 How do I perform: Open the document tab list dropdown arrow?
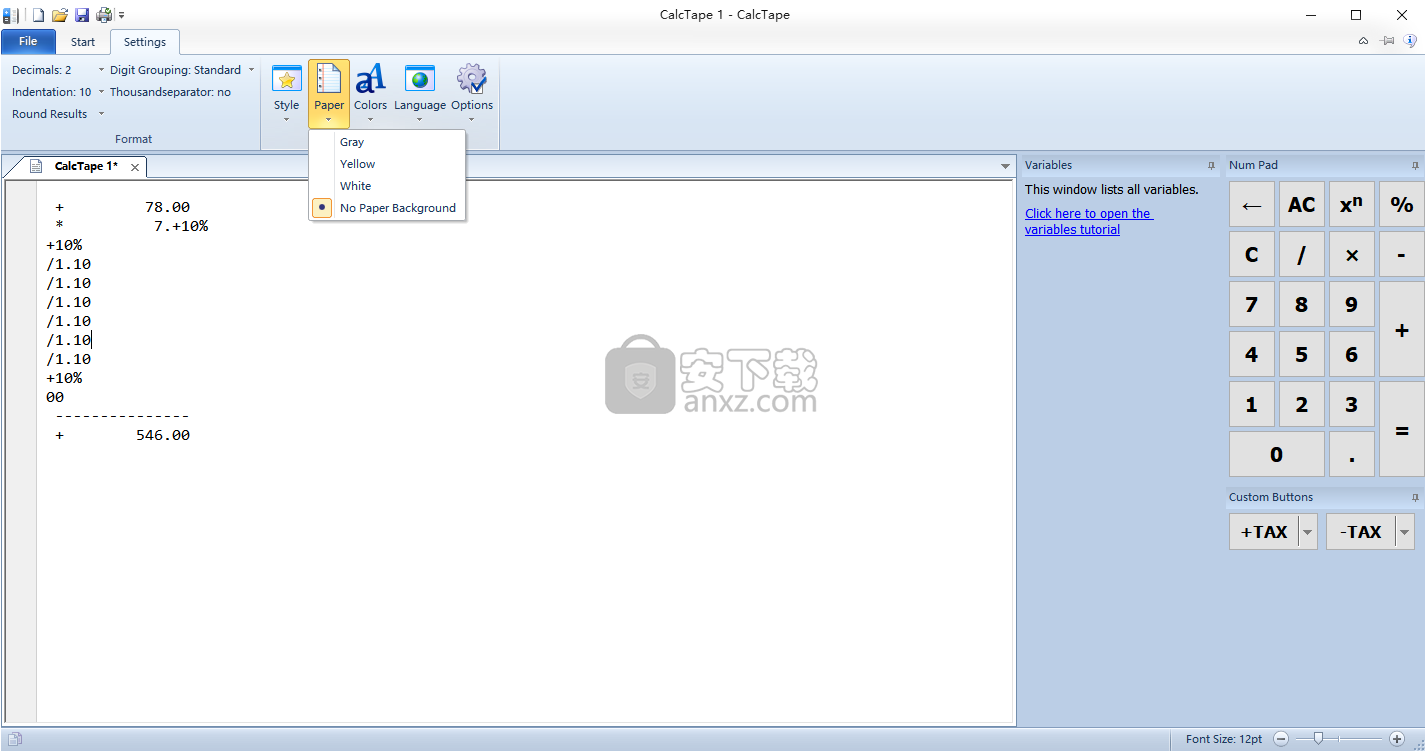pos(1005,167)
